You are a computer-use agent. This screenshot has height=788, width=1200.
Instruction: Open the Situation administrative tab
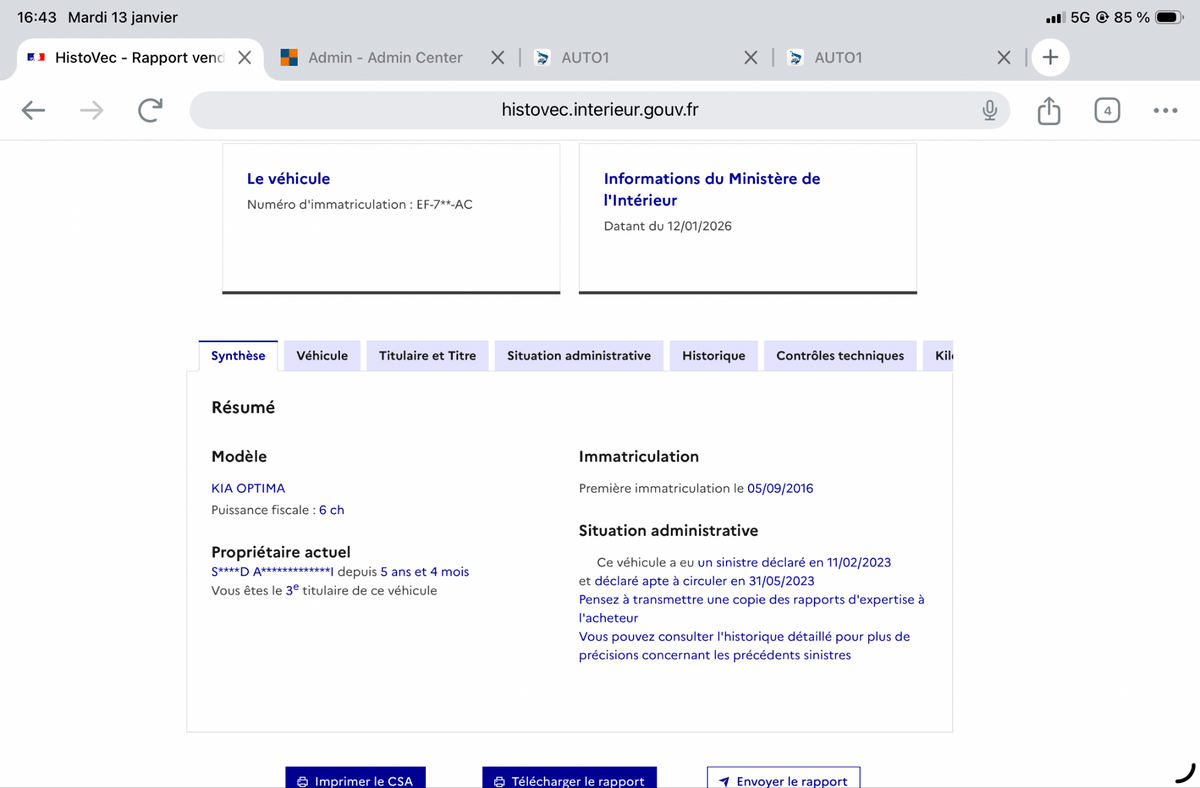click(x=578, y=356)
